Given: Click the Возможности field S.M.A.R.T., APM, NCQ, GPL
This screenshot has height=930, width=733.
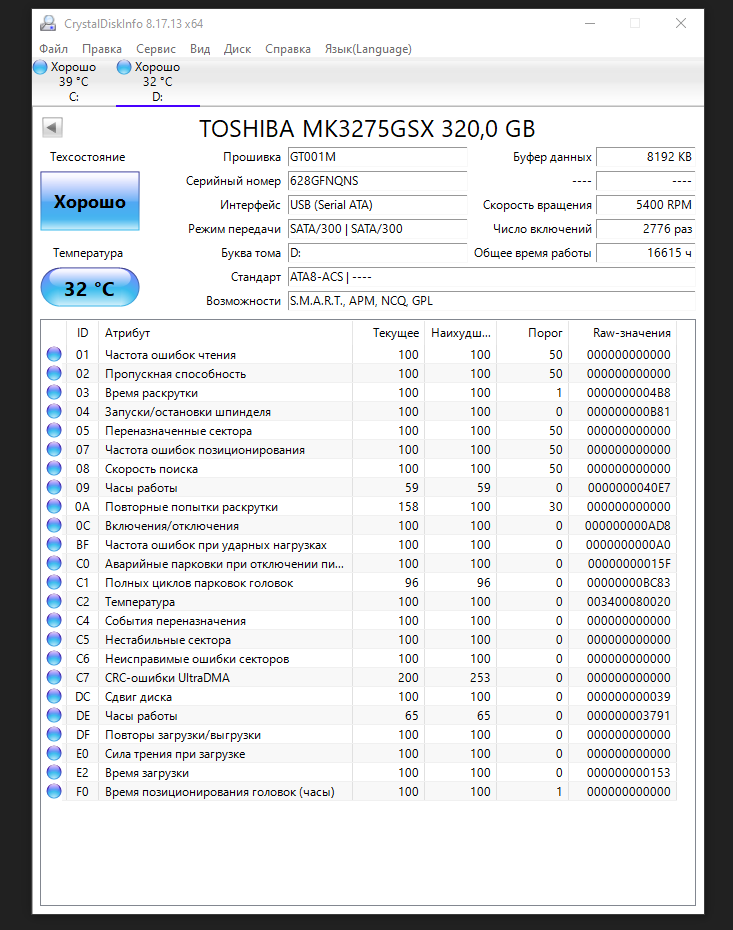Looking at the screenshot, I should [x=491, y=301].
